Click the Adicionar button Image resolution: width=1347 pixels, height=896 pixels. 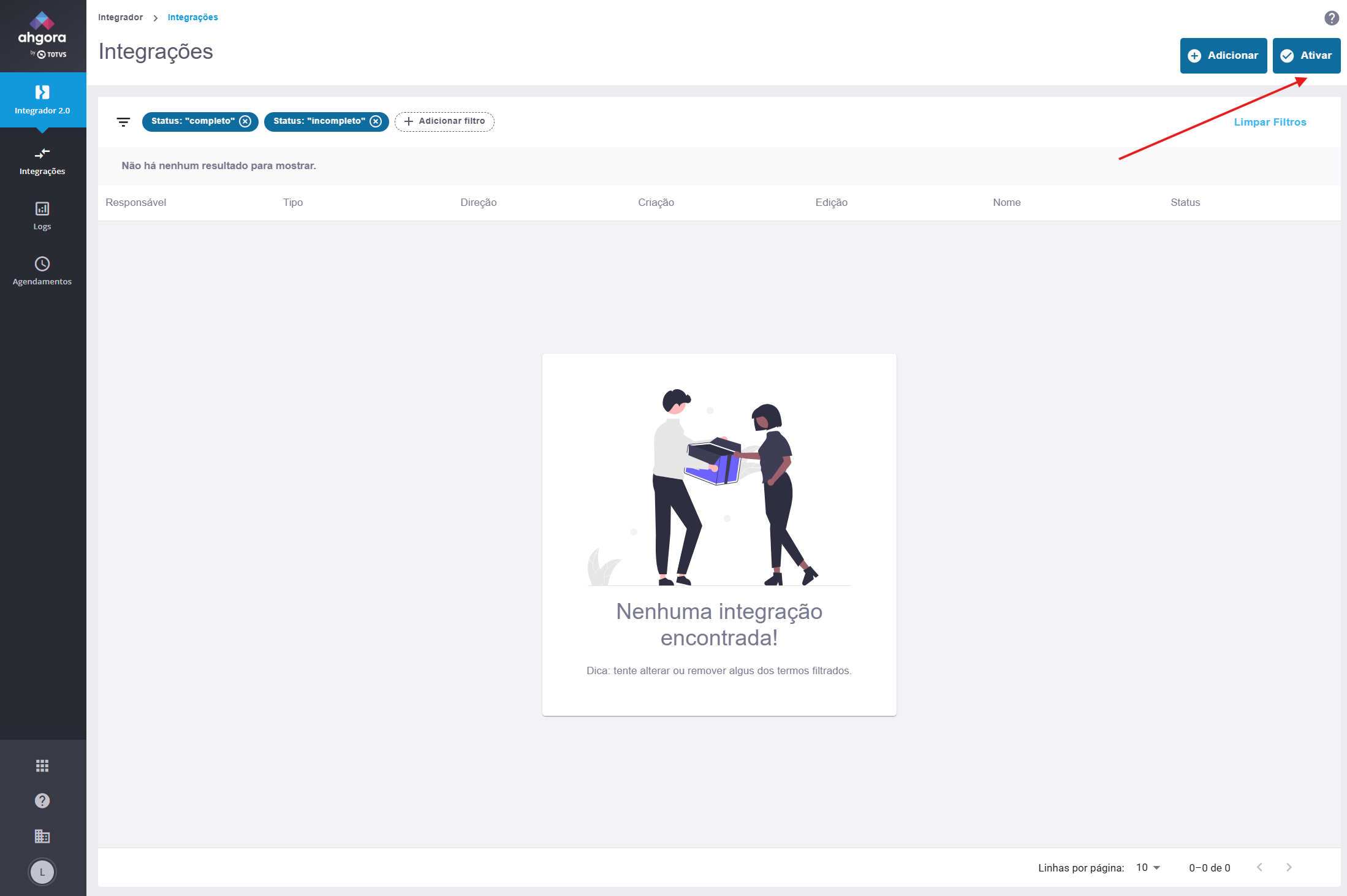(1223, 56)
